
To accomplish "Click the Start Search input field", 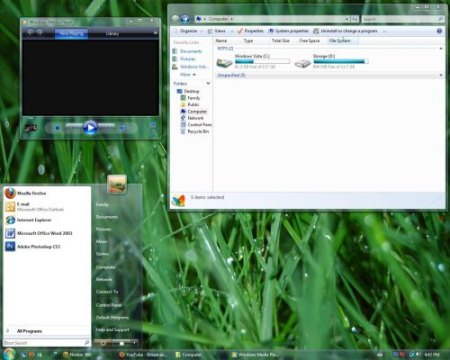I will [x=46, y=343].
